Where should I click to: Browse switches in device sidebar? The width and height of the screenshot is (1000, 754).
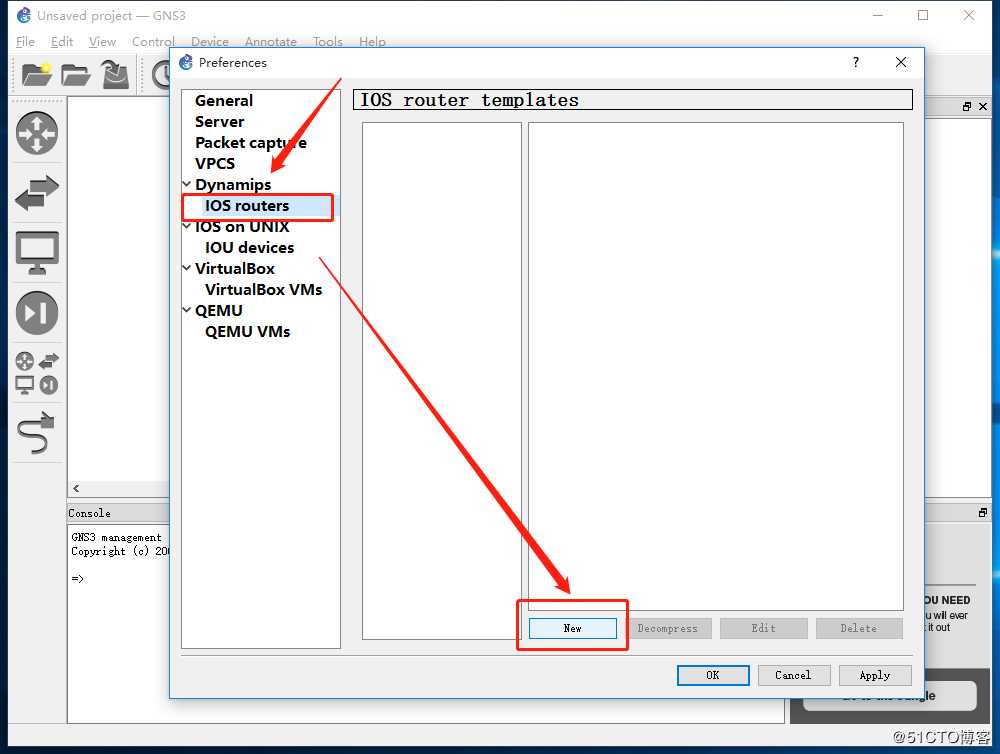(x=37, y=193)
